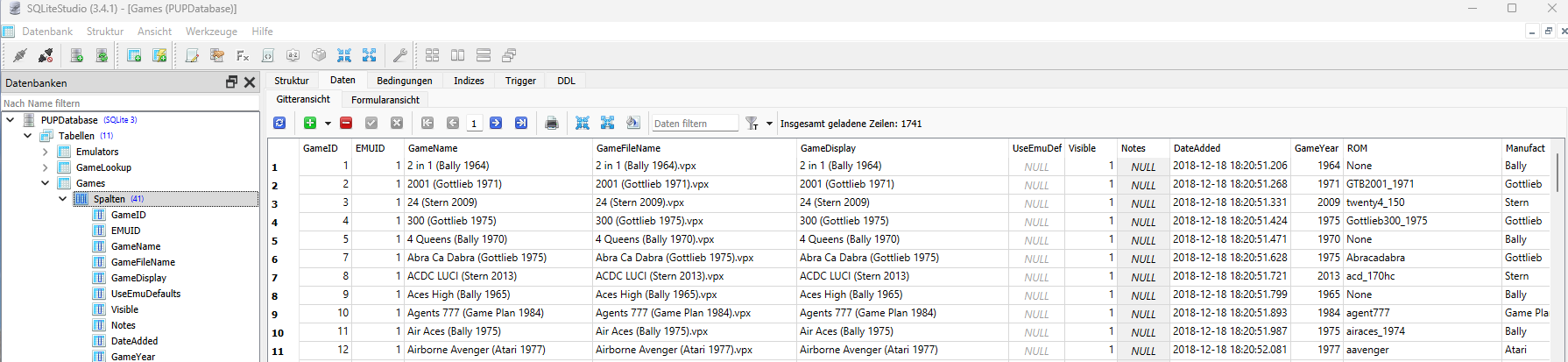Click the add database icon
1568x362 pixels.
point(77,55)
